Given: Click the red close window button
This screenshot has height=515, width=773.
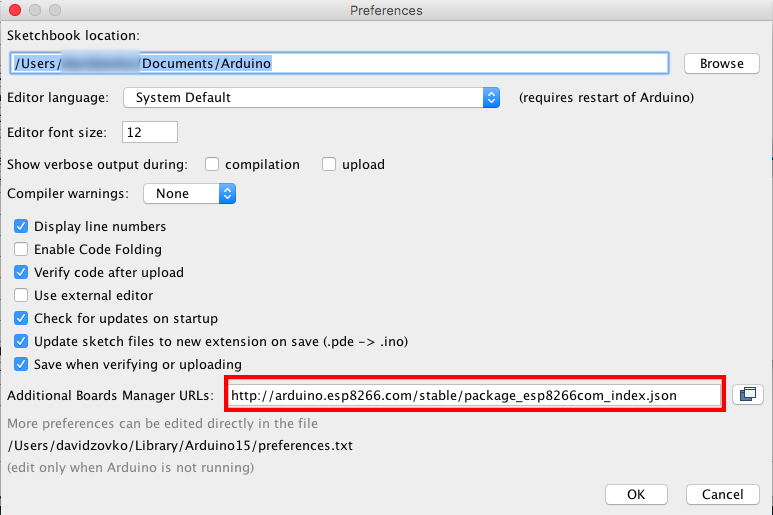Looking at the screenshot, I should click(14, 10).
